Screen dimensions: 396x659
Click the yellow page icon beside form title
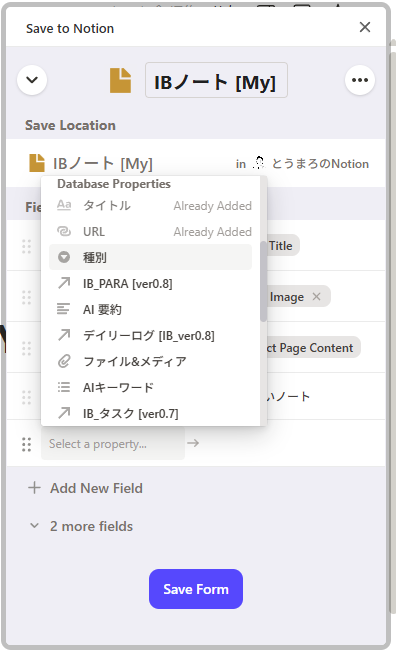point(121,81)
